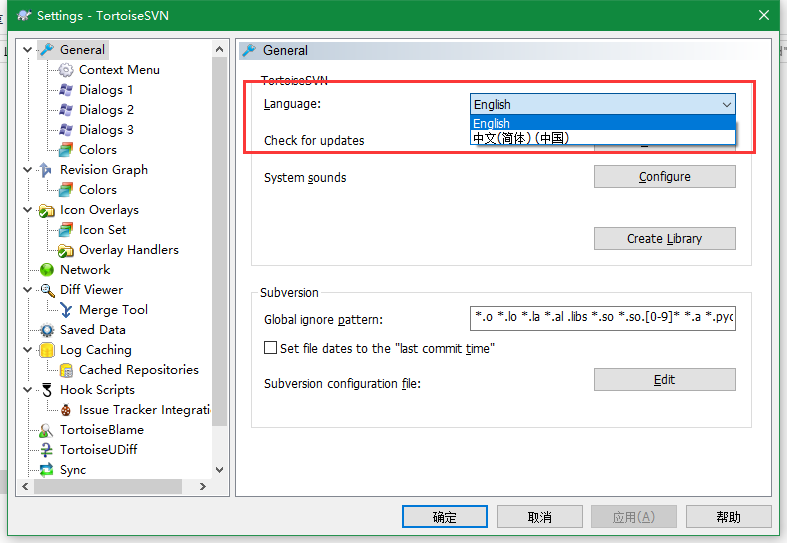Choose 中文(简体)(中国) in the language list
Viewport: 787px width, 543px height.
603,138
